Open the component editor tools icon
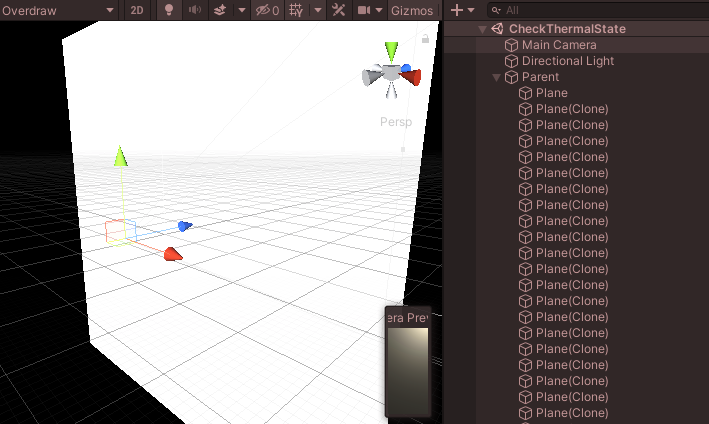 339,10
